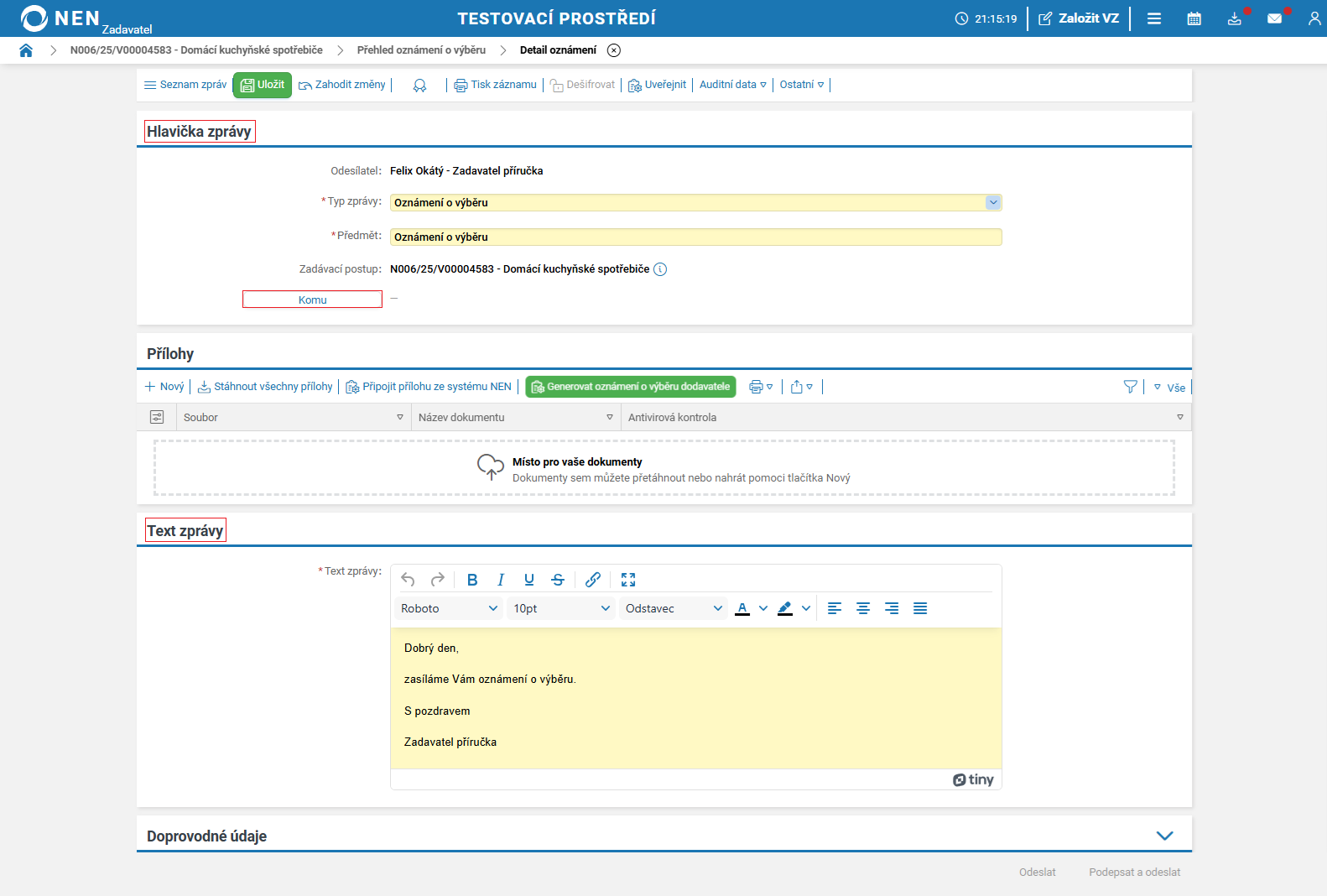
Task: Expand the Doprovodné údaje section
Action: [x=1164, y=836]
